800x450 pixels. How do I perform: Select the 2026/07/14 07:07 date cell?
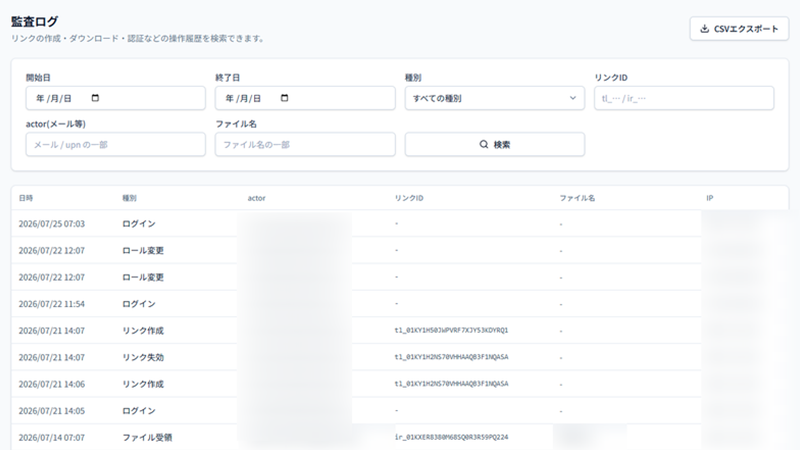[x=52, y=437]
